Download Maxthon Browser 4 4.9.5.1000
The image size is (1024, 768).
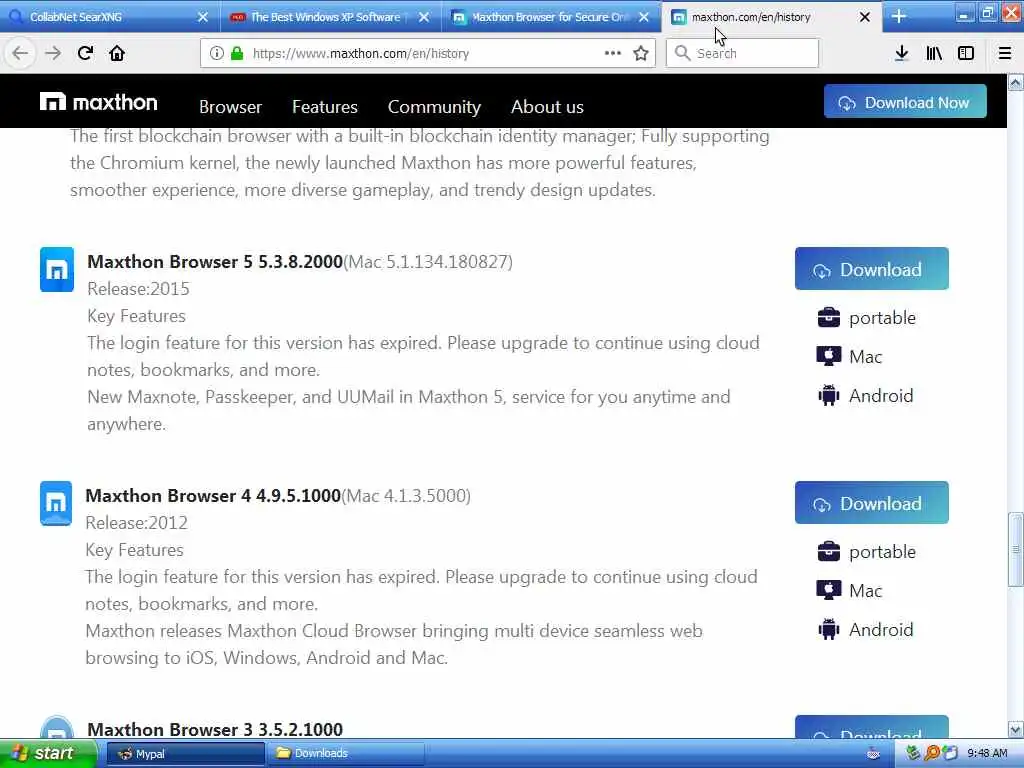871,502
